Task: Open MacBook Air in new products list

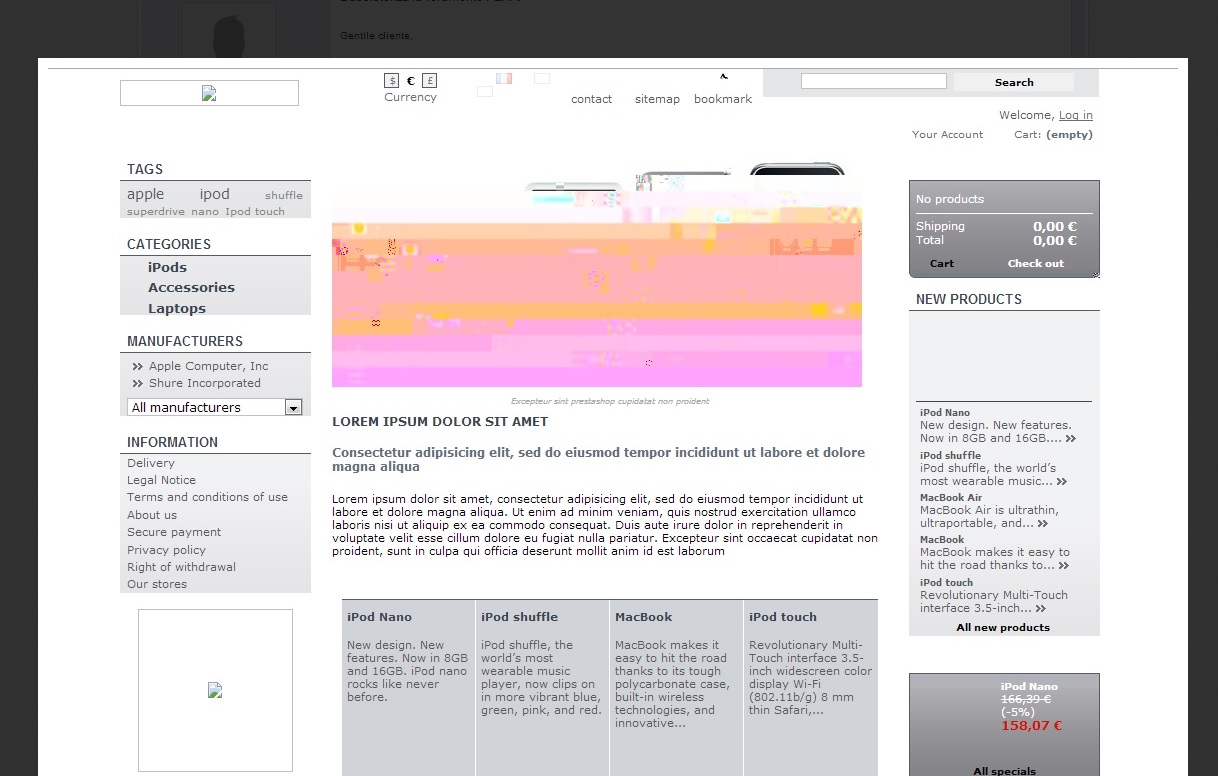Action: tap(951, 497)
